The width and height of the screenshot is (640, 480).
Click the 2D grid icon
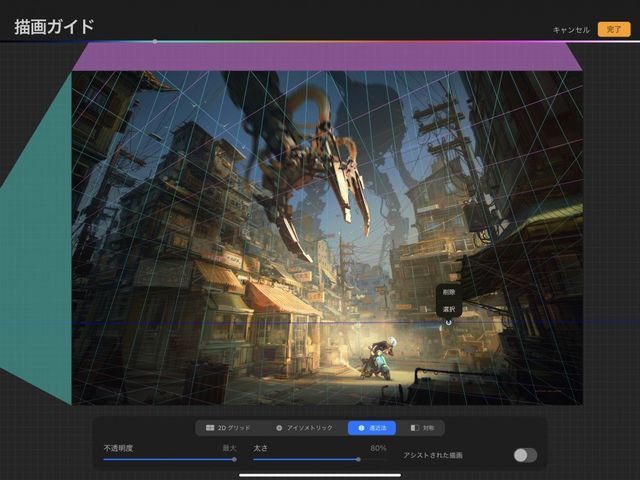click(210, 428)
